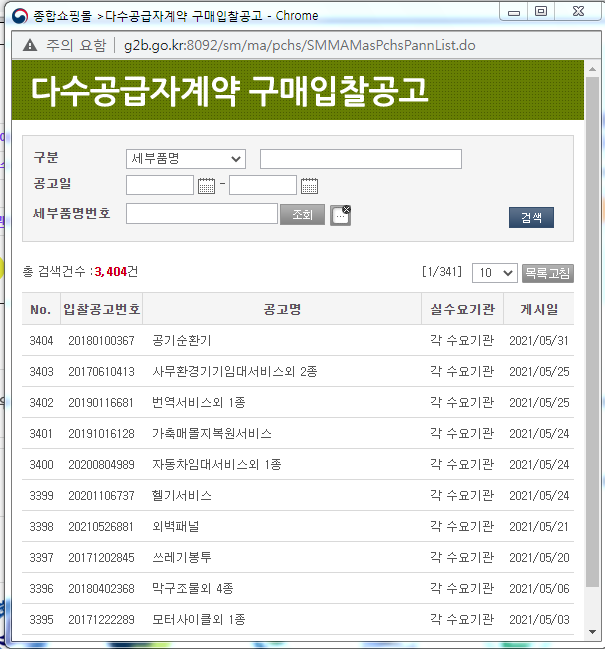Click the scrollbar up arrow

coord(593,69)
